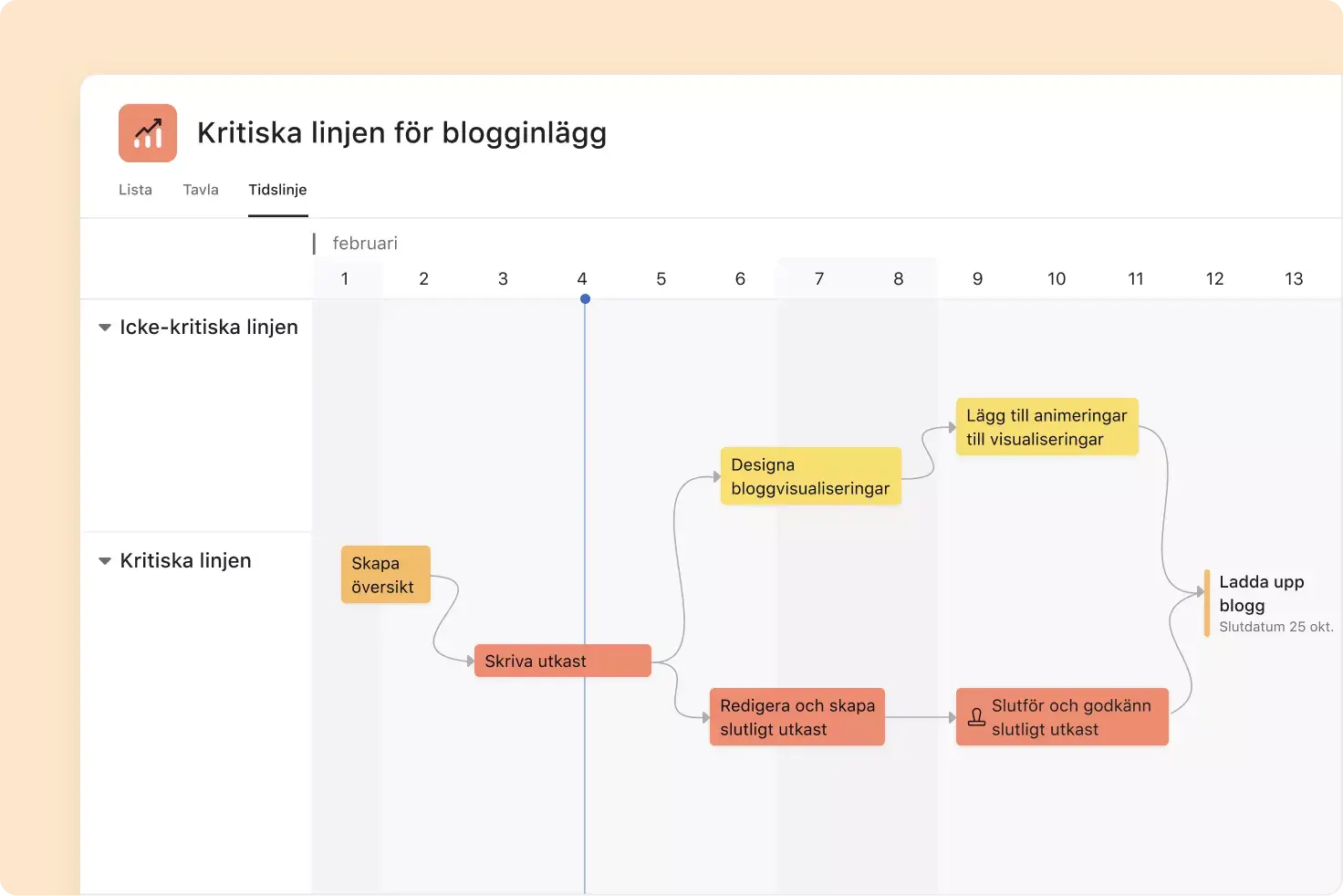Expand the disclosure triangle next to Icke-kritiska linjen

pos(105,327)
